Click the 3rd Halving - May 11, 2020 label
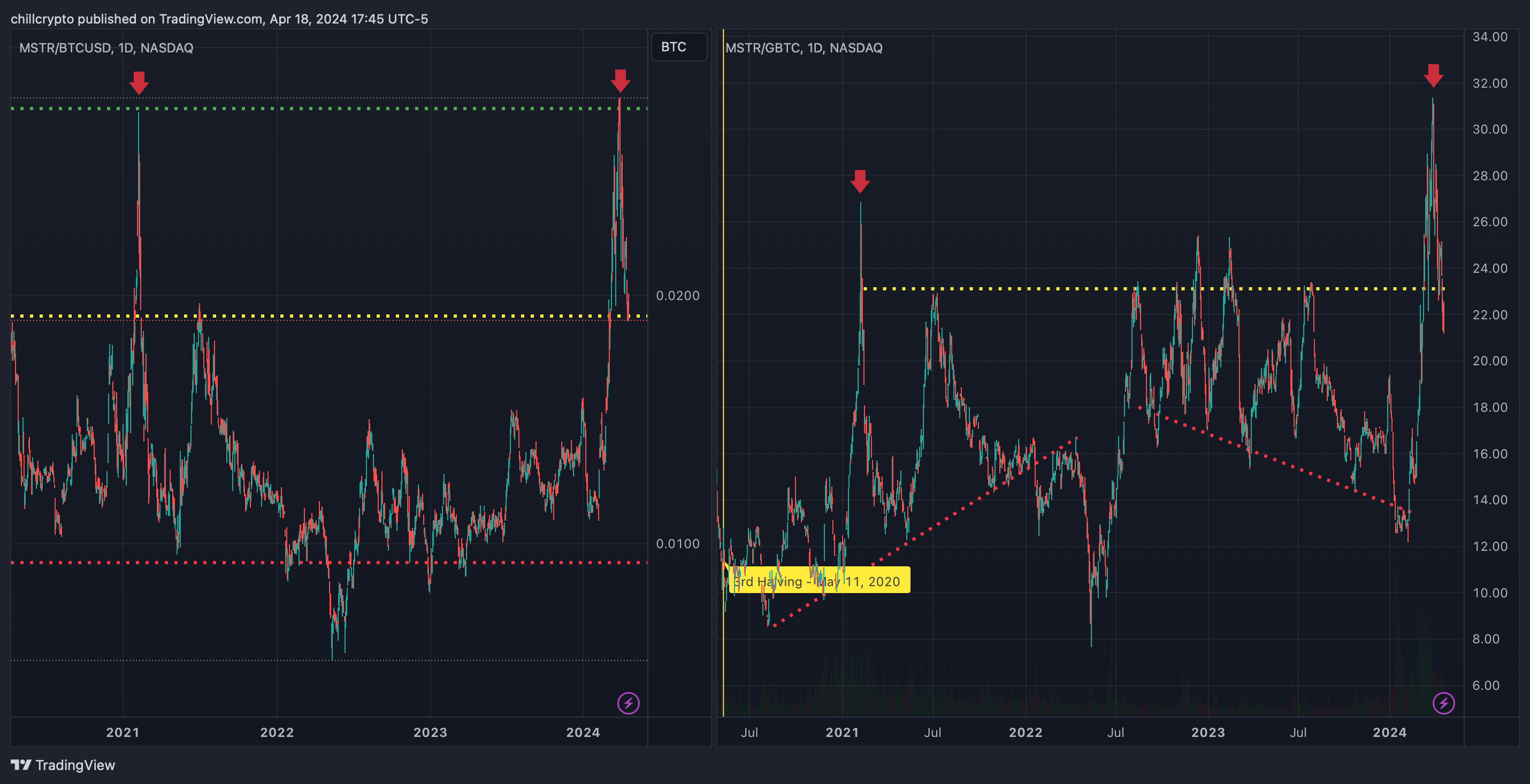The width and height of the screenshot is (1530, 784). [x=819, y=581]
